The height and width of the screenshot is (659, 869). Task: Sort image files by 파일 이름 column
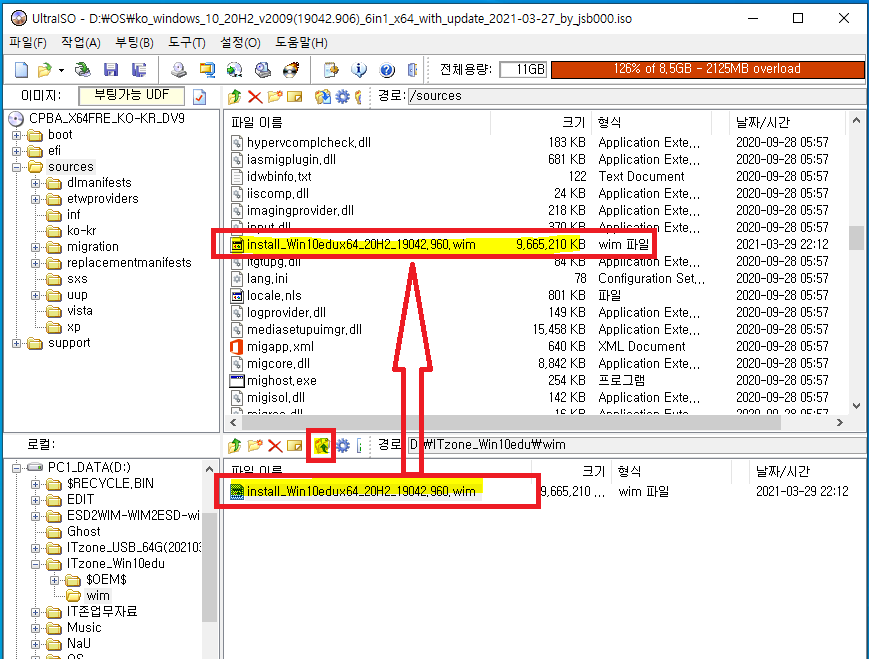pyautogui.click(x=357, y=122)
